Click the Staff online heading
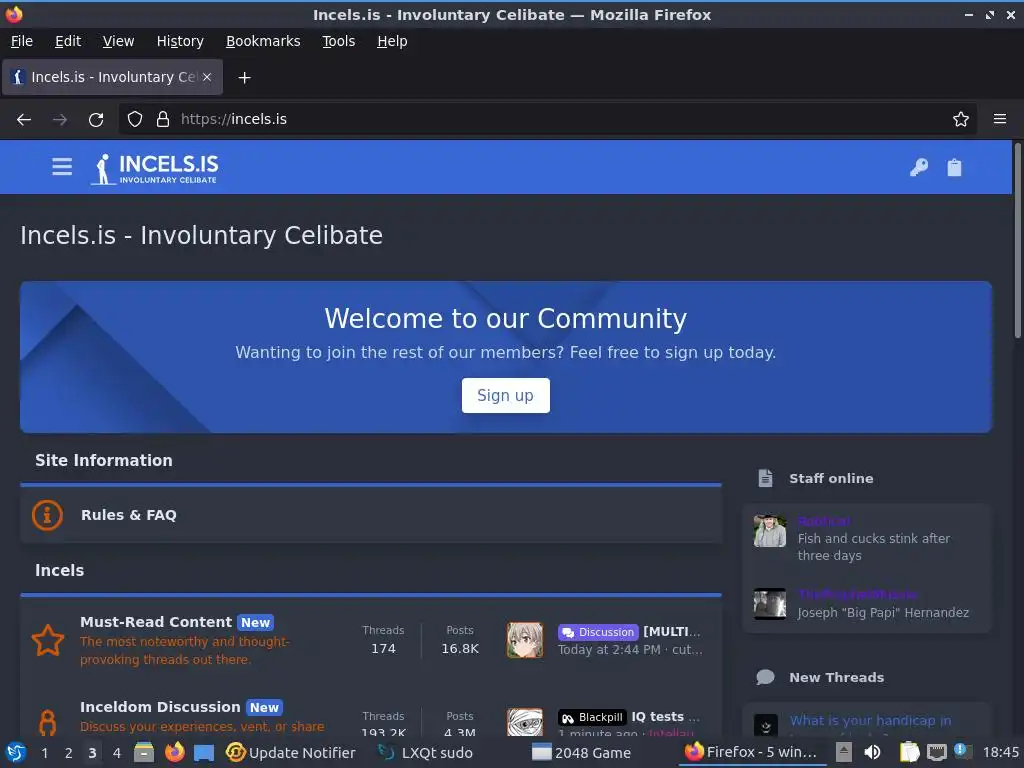This screenshot has height=768, width=1024. [x=831, y=478]
